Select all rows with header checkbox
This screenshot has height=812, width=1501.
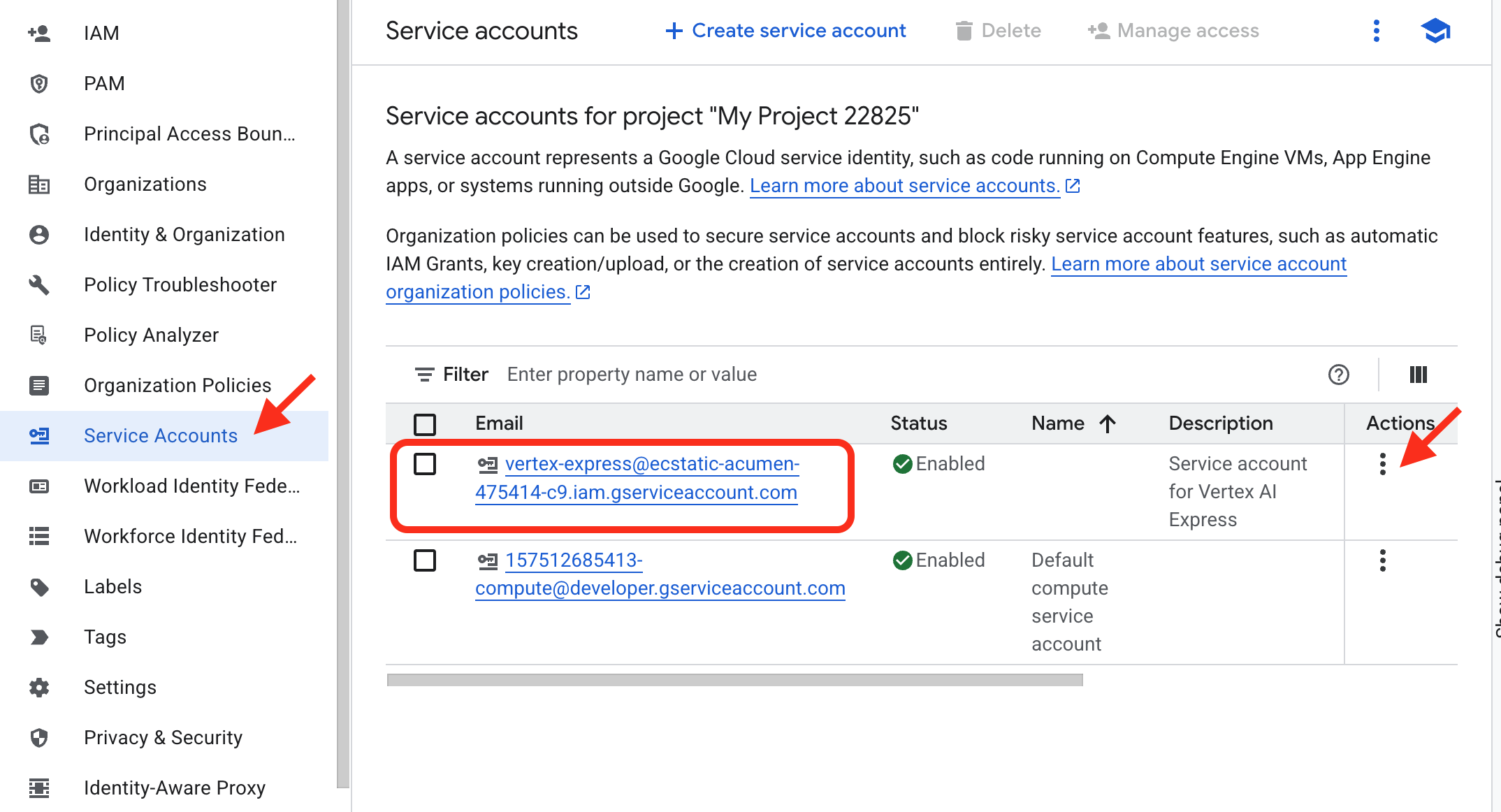[x=424, y=423]
